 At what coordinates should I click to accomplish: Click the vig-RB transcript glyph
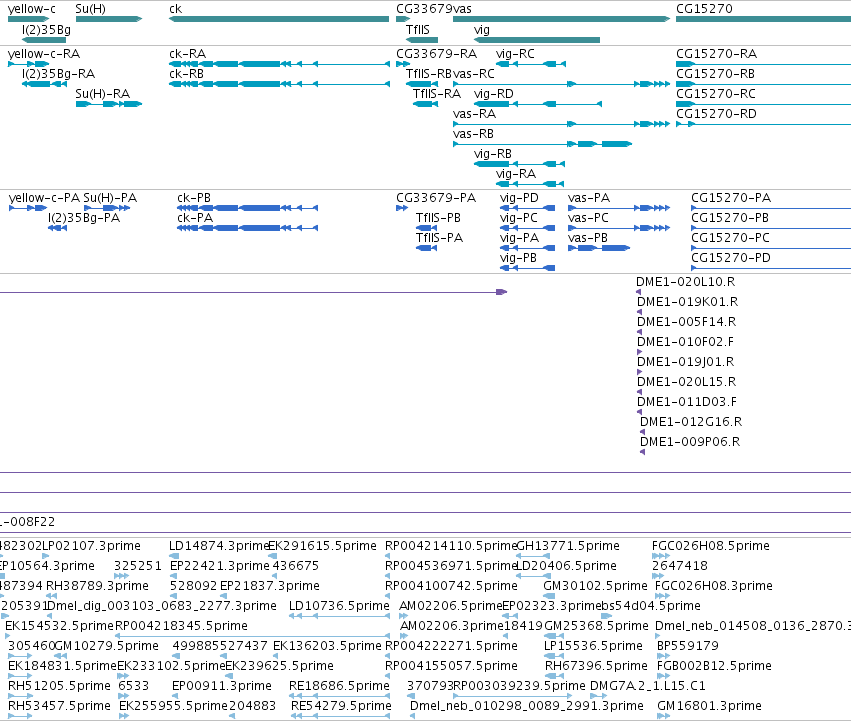(x=519, y=164)
